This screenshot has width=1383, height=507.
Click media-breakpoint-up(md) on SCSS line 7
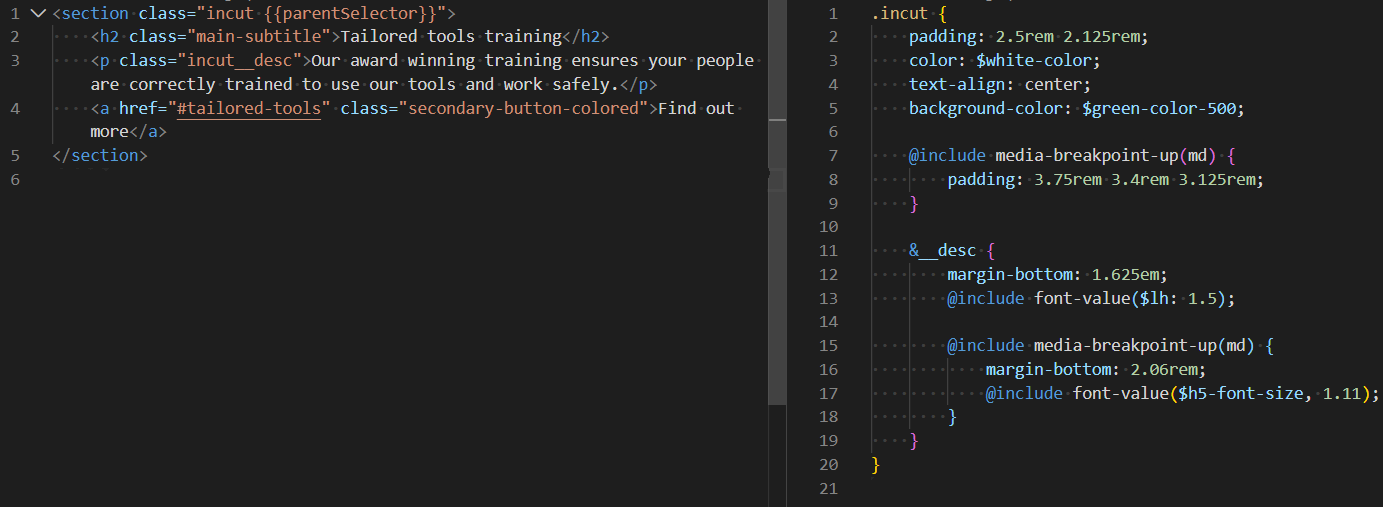point(1105,155)
